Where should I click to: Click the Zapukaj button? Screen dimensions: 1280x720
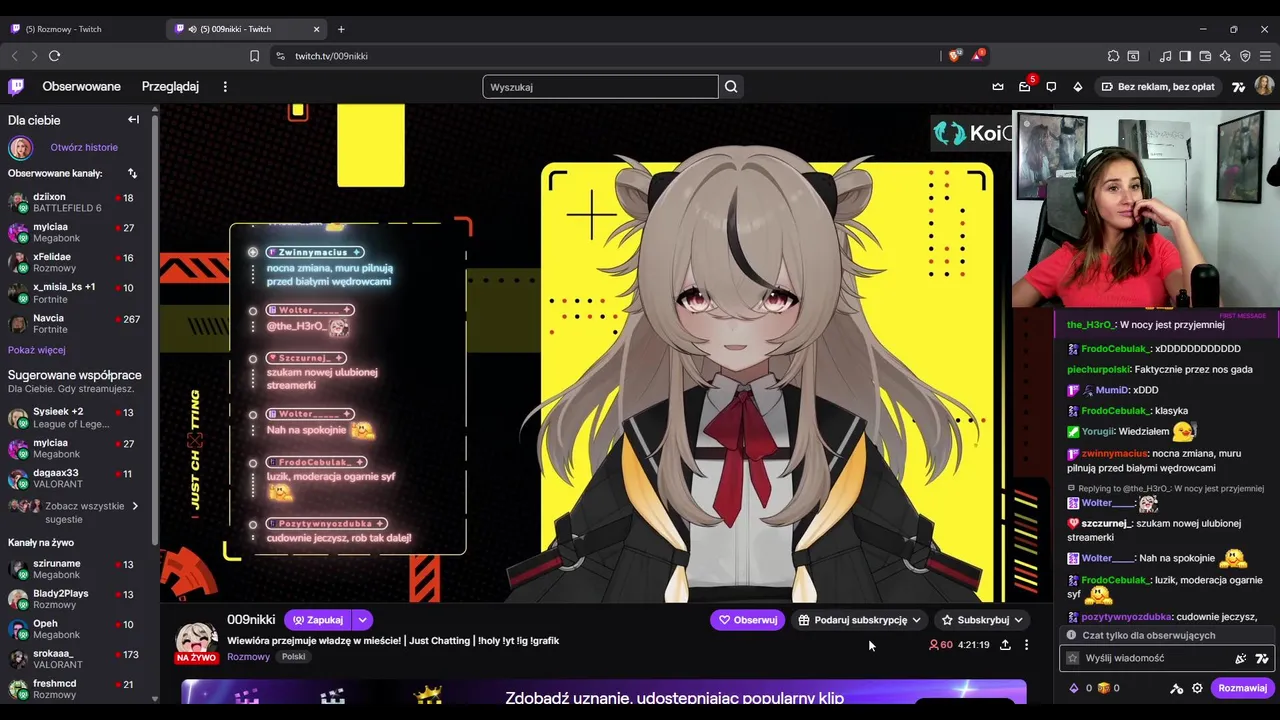pyautogui.click(x=318, y=620)
